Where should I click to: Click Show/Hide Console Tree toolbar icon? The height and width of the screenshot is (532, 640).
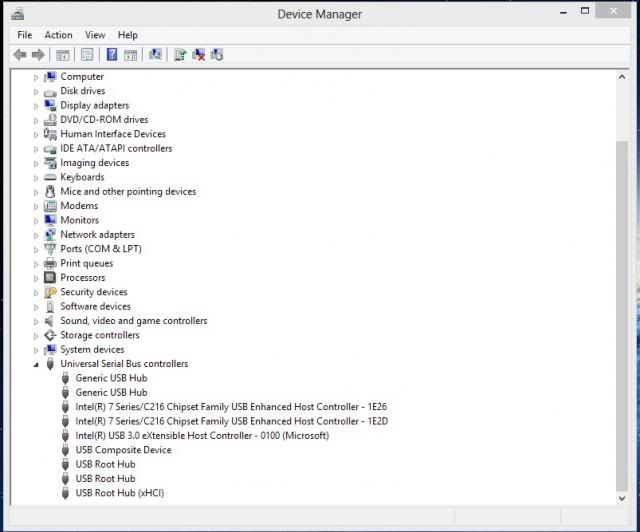[62, 55]
